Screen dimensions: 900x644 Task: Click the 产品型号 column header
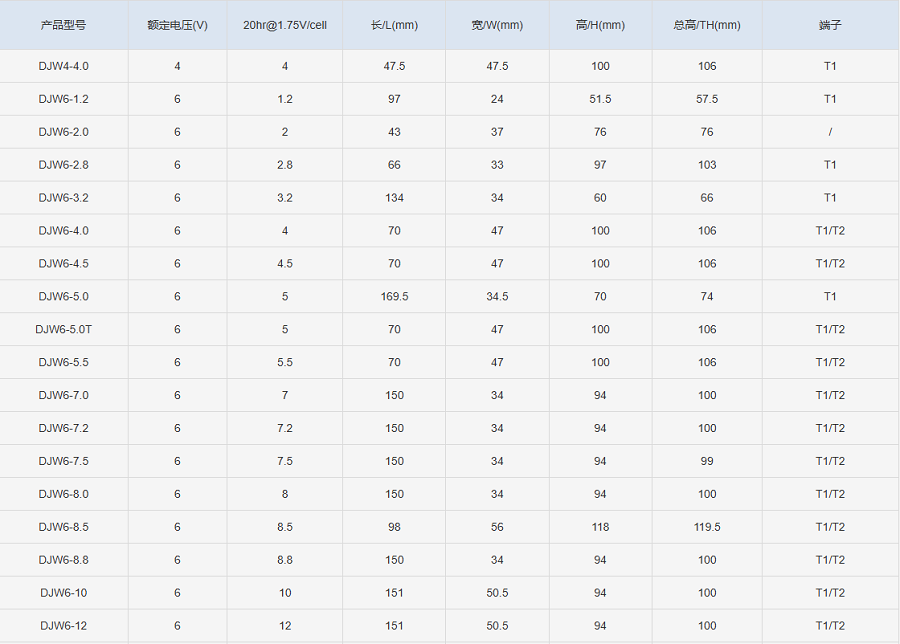[x=63, y=25]
